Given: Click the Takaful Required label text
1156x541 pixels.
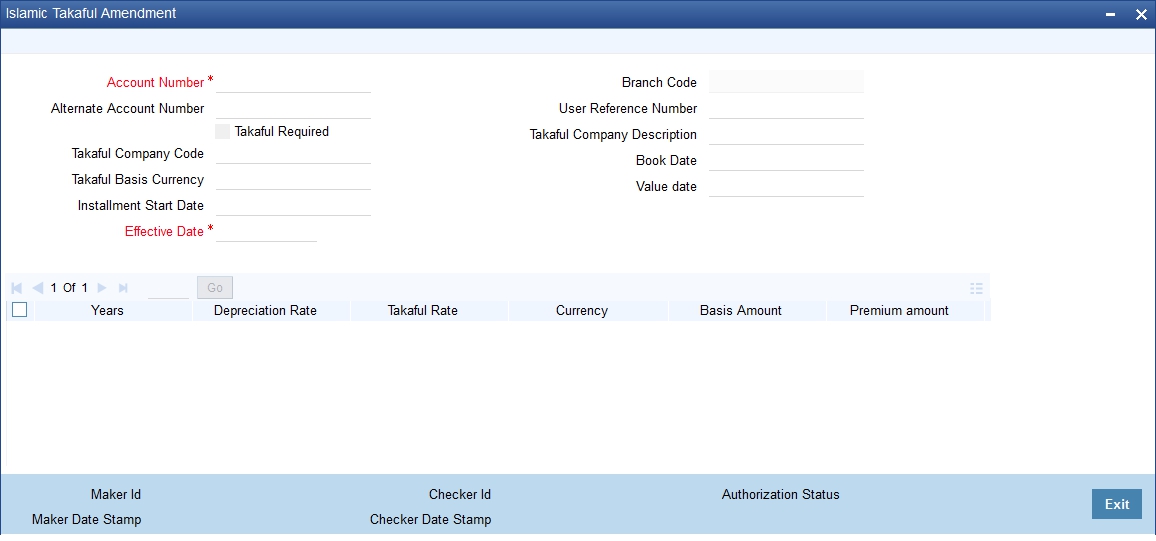Looking at the screenshot, I should 282,132.
